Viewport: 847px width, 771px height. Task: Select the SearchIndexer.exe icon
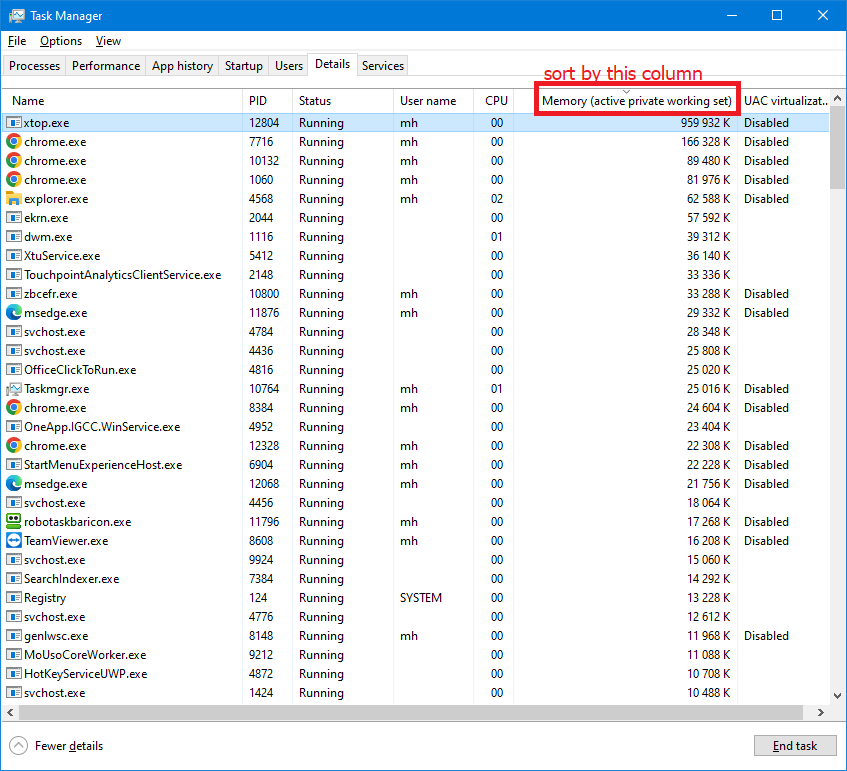click(14, 579)
